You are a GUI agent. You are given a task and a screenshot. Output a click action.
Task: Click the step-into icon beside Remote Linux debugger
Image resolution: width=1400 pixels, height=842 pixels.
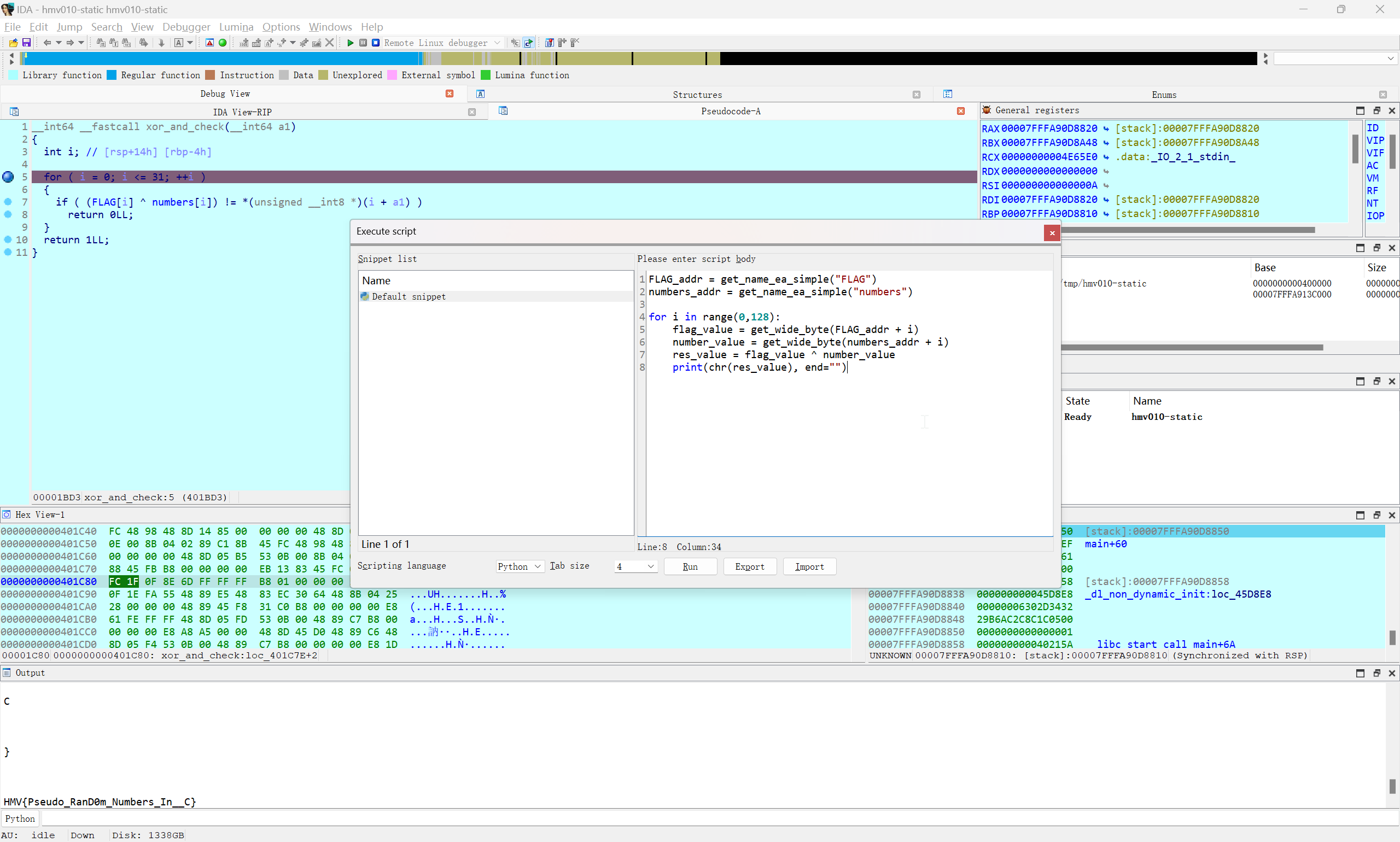[515, 43]
